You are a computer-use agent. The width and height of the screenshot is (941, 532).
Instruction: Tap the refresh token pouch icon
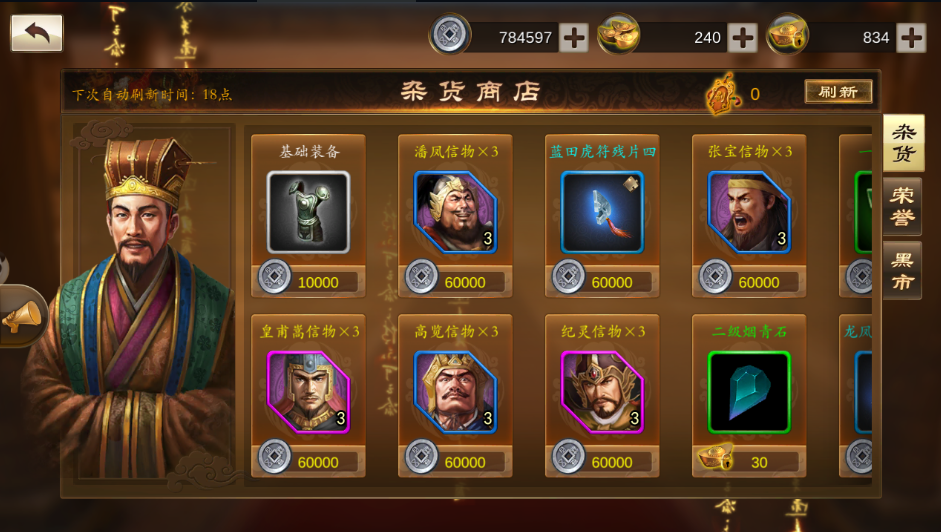click(x=724, y=94)
